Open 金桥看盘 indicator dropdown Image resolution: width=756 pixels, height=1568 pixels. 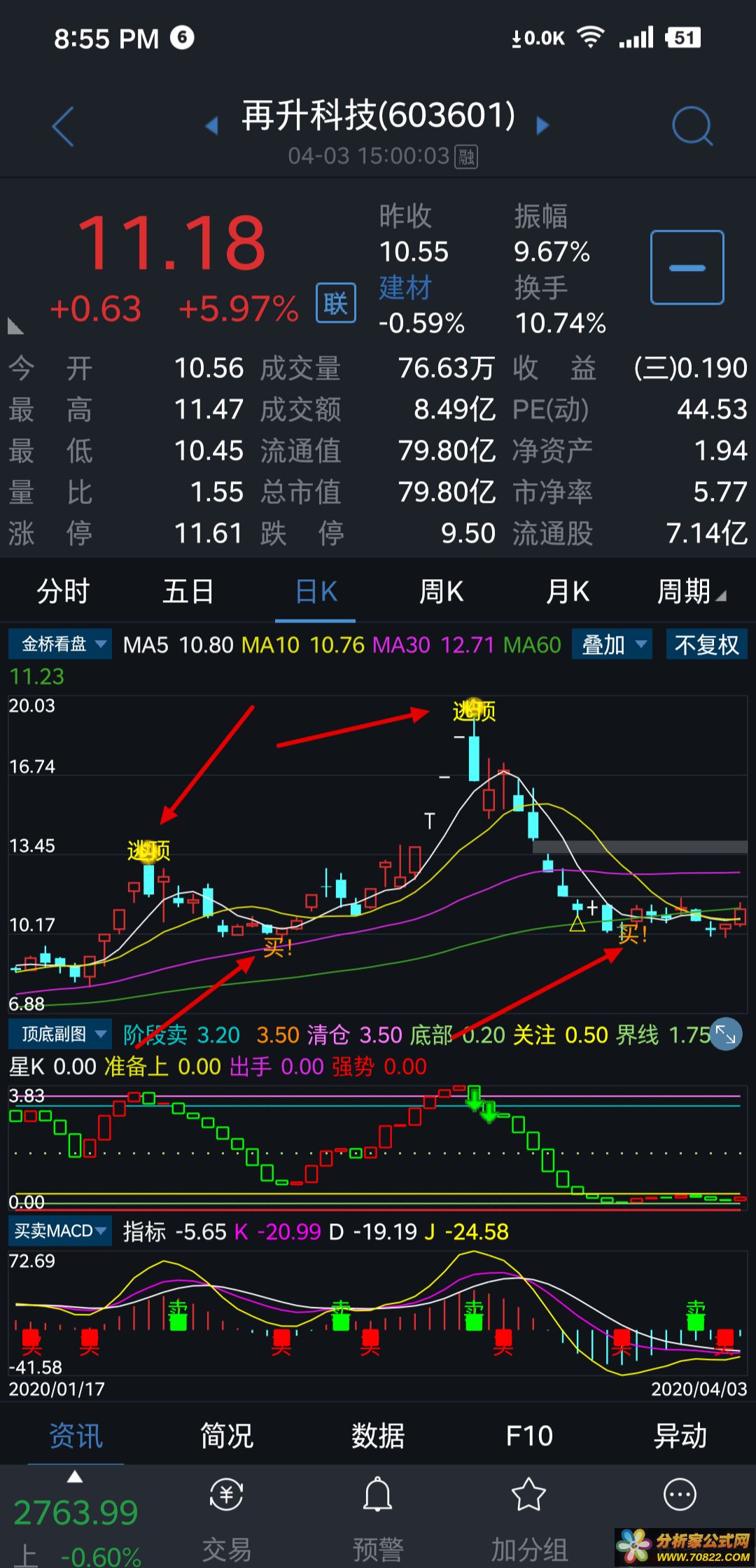pos(60,644)
